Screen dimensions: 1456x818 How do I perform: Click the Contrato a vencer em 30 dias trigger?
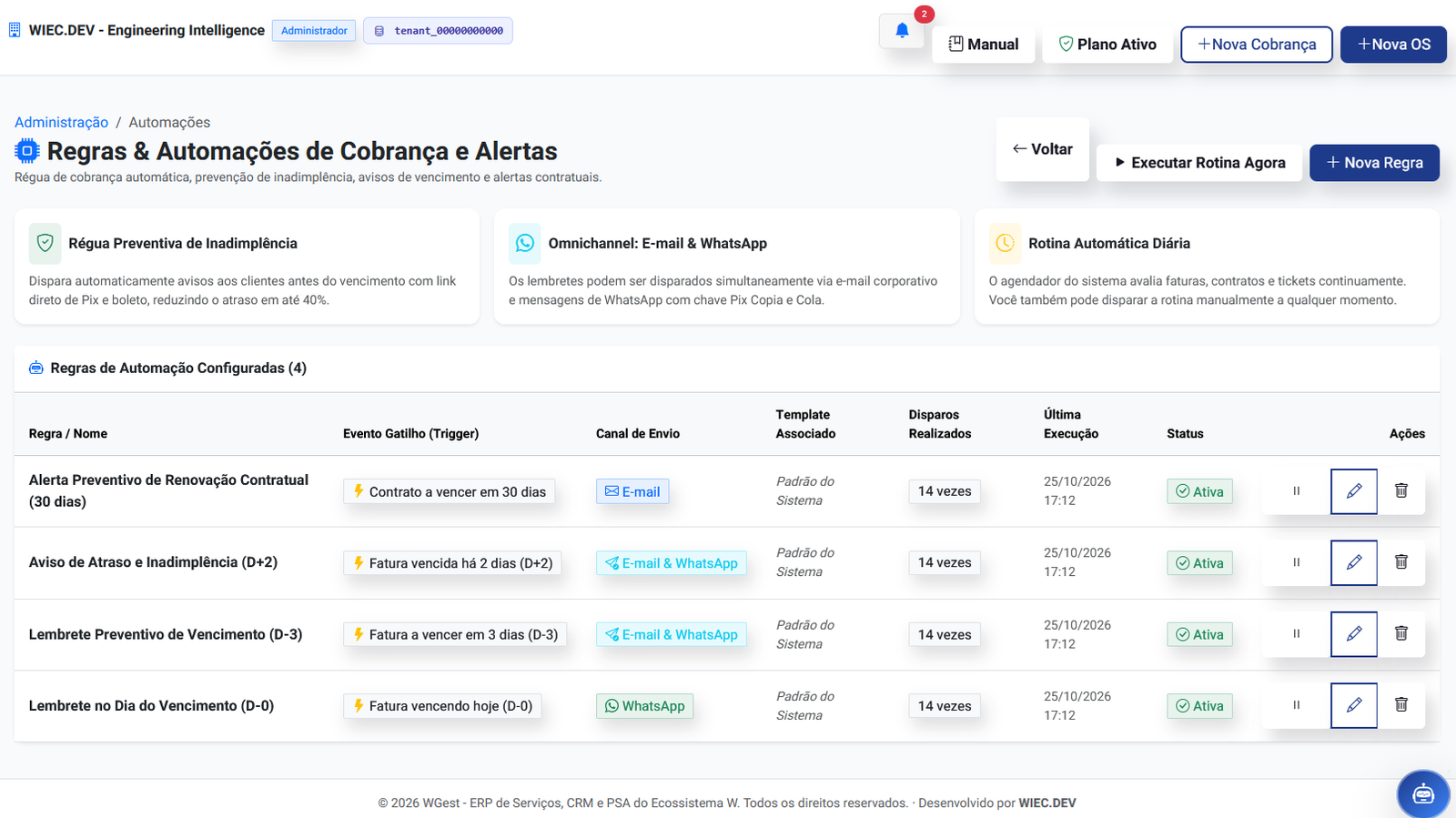449,491
